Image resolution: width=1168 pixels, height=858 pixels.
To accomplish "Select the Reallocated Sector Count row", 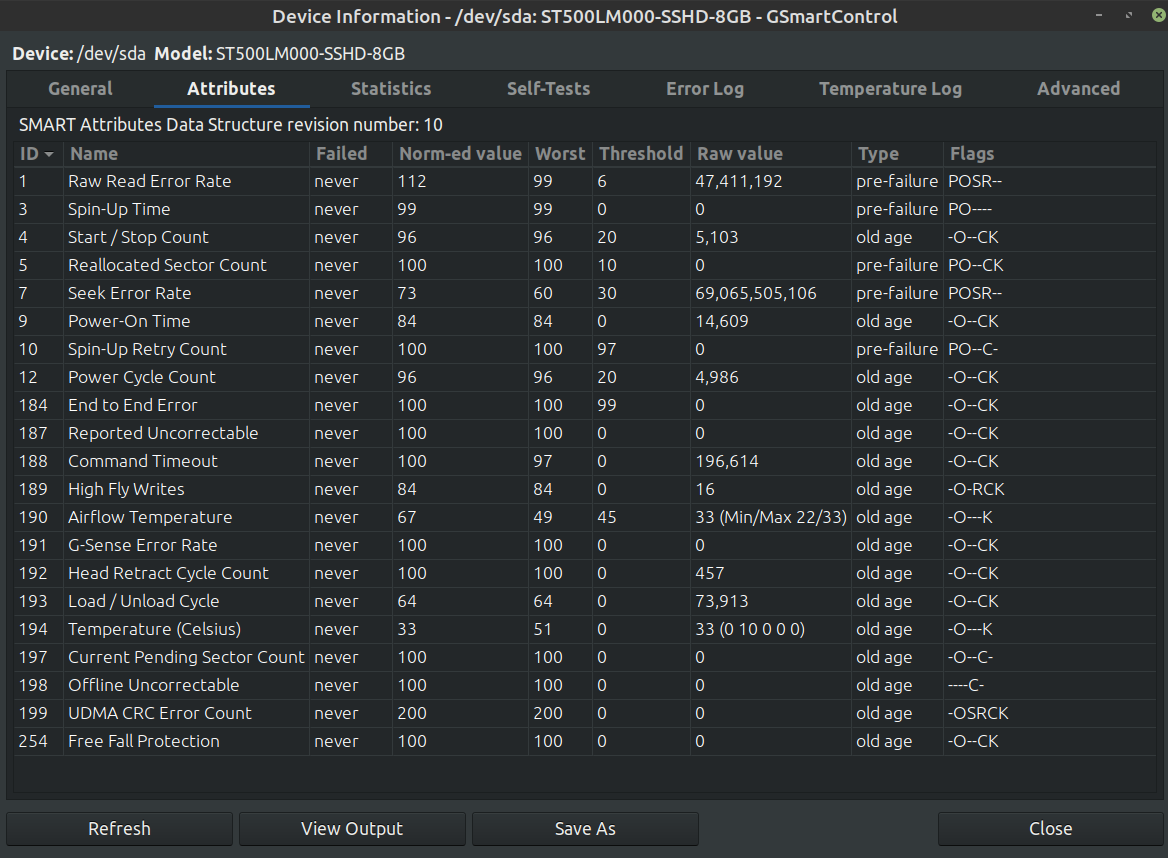I will tap(585, 265).
